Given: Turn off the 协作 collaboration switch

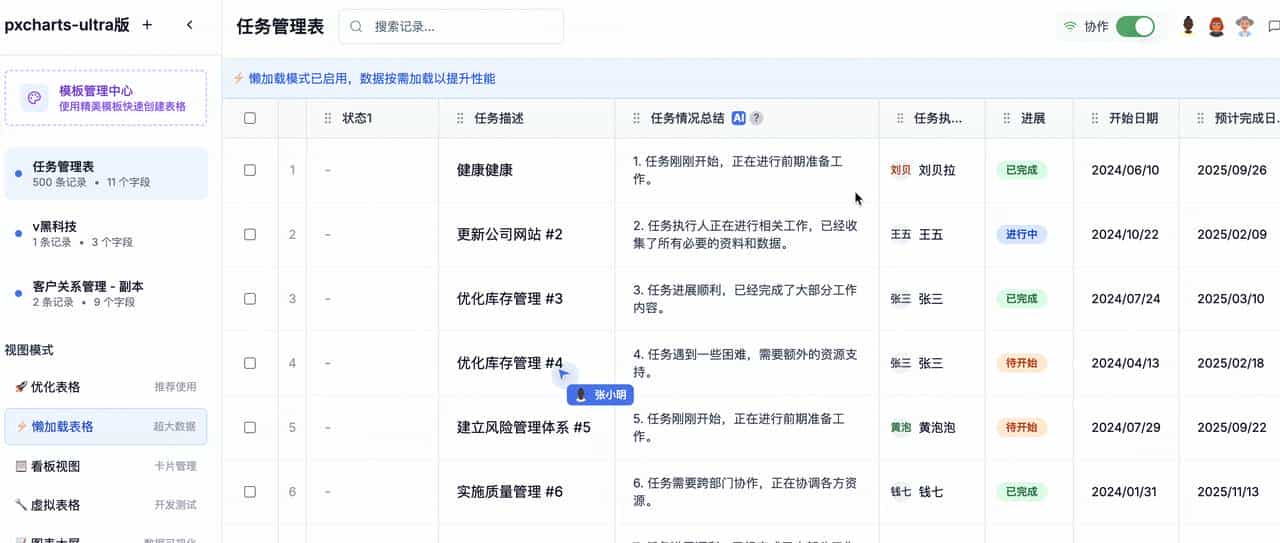Looking at the screenshot, I should pyautogui.click(x=1135, y=27).
